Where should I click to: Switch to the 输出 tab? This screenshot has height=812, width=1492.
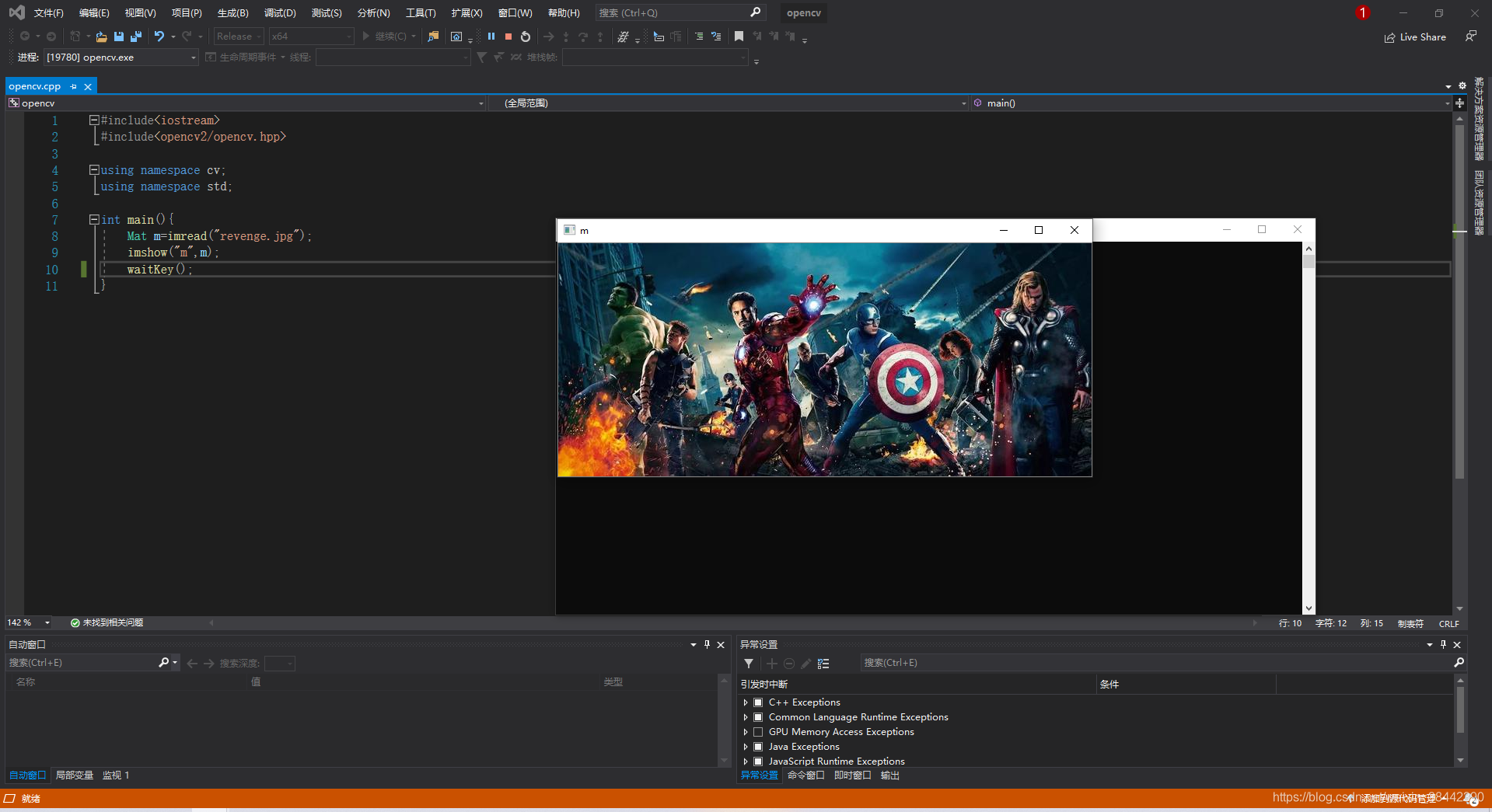[x=889, y=775]
